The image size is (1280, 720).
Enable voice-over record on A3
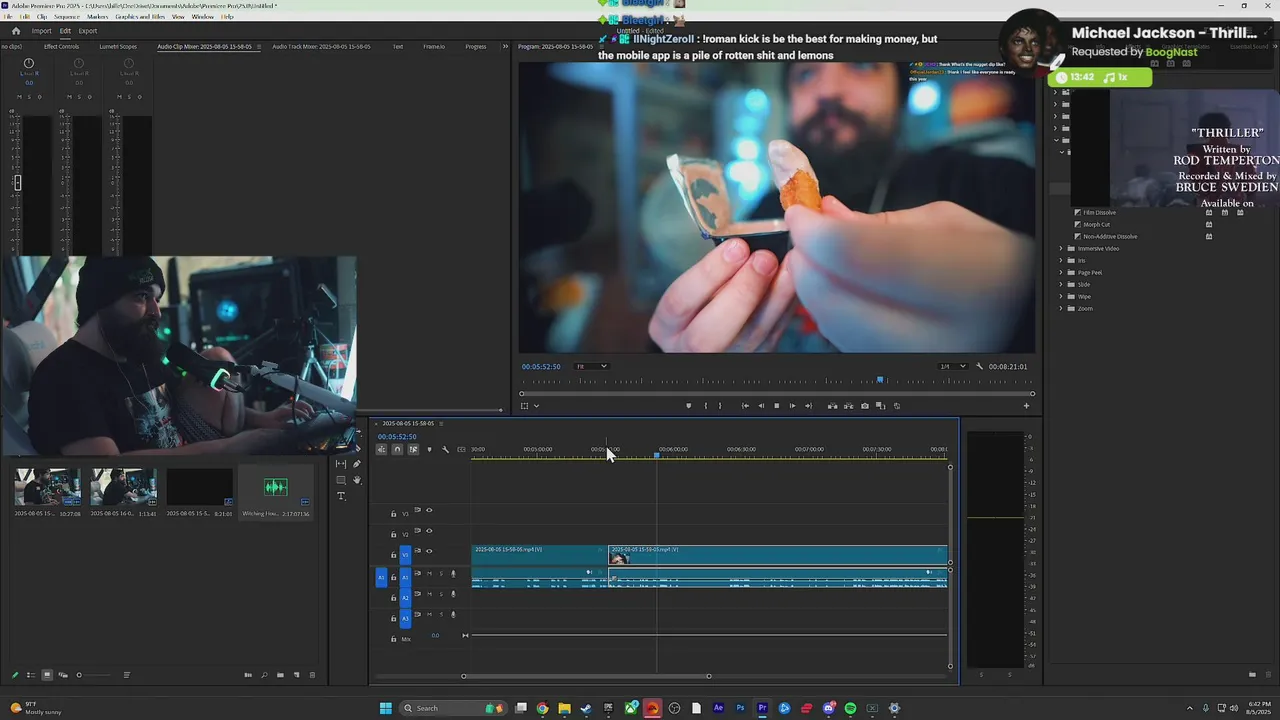pyautogui.click(x=453, y=614)
